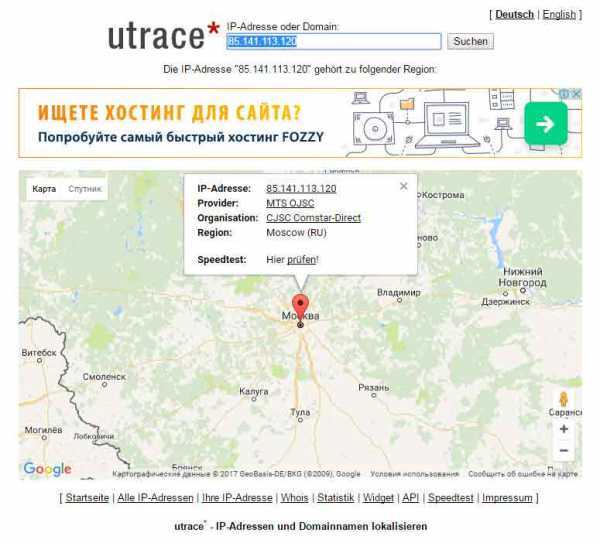The width and height of the screenshot is (600, 543).
Task: Switch language to English
Action: coord(559,15)
